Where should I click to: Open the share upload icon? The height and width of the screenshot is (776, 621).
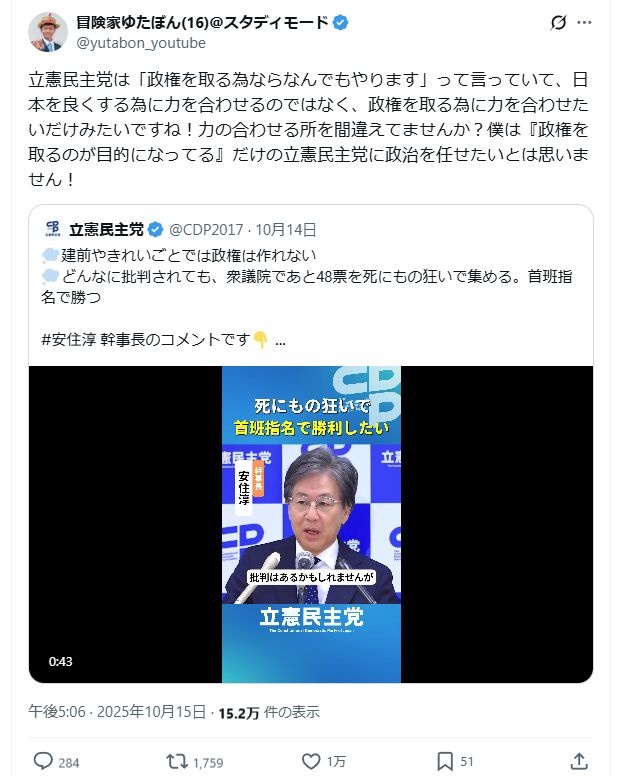pos(579,761)
